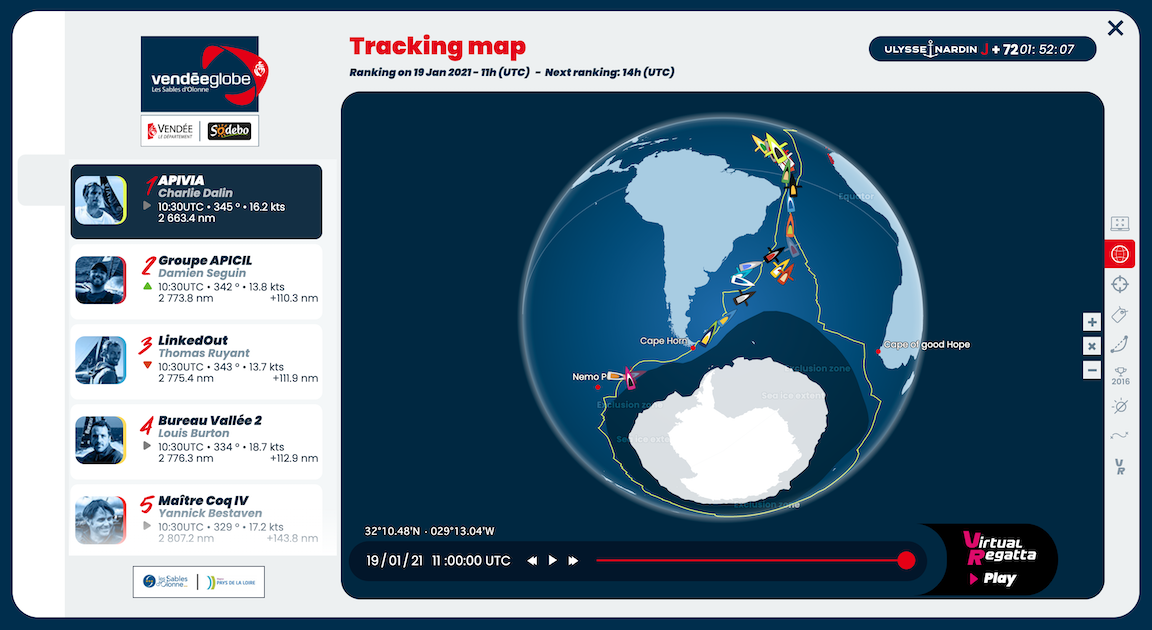Toggle the 2016 trophy reference icon

(1120, 376)
